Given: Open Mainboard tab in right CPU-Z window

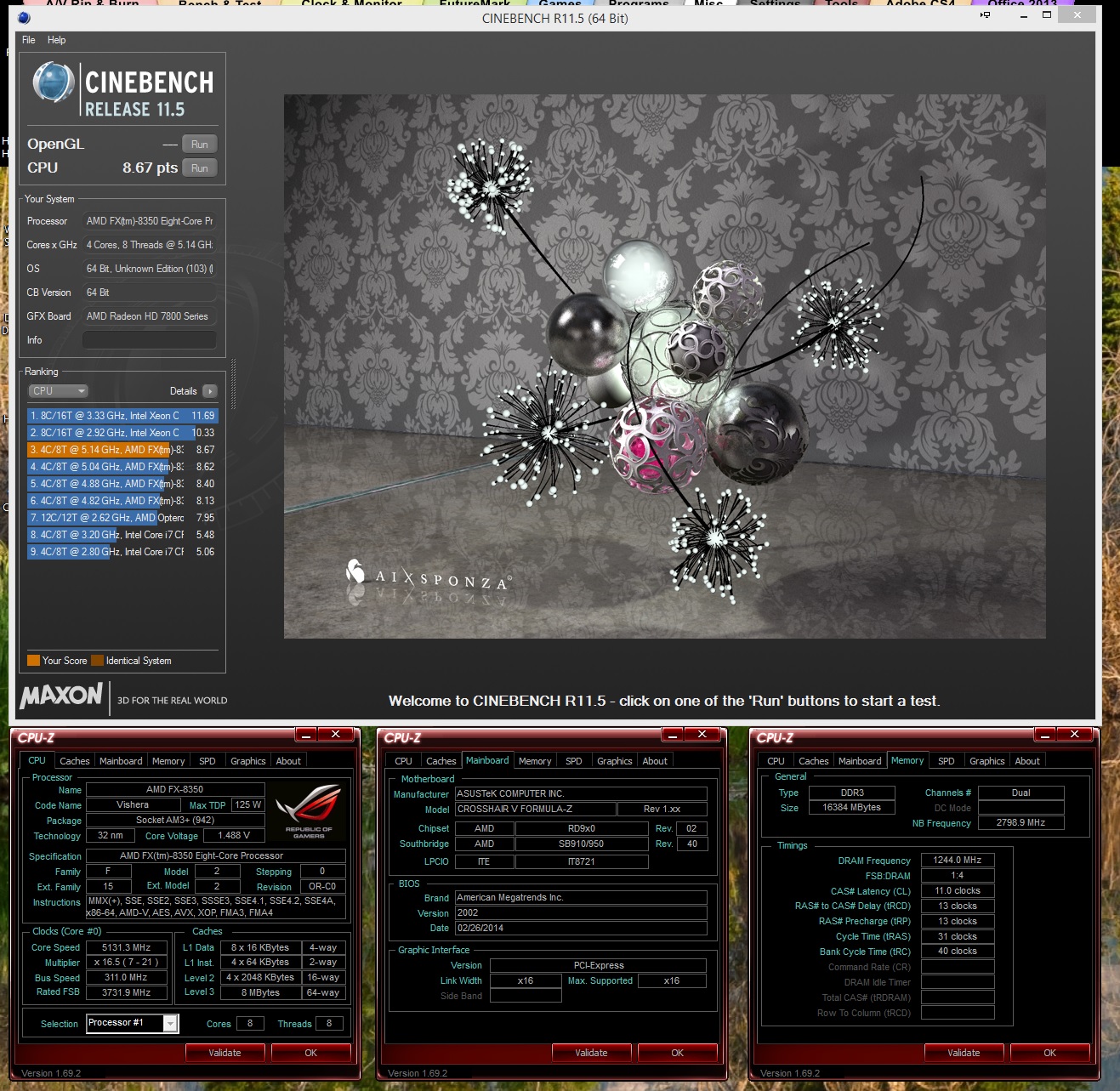Looking at the screenshot, I should click(x=860, y=761).
